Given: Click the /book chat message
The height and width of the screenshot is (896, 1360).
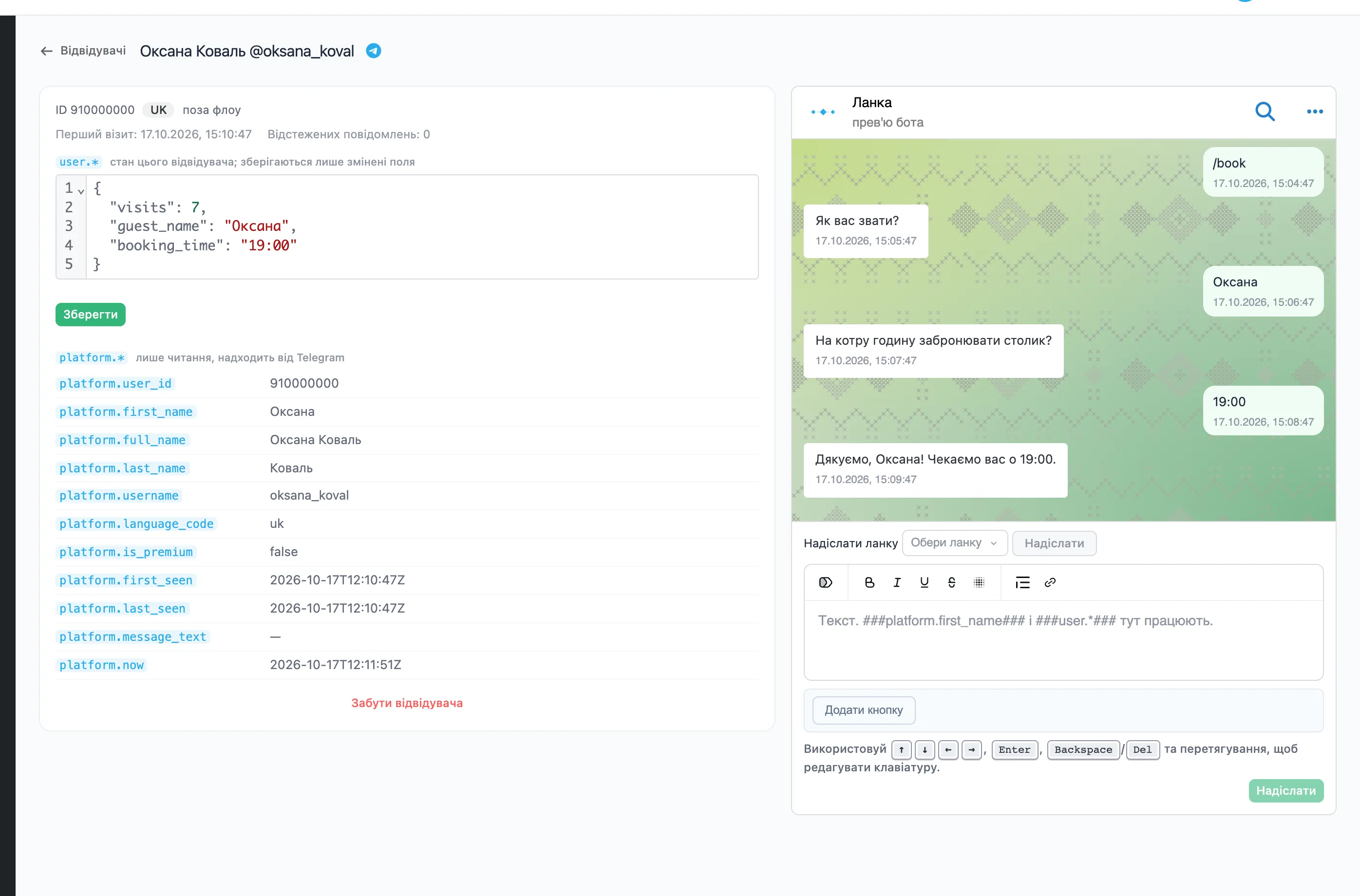Looking at the screenshot, I should pyautogui.click(x=1263, y=172).
